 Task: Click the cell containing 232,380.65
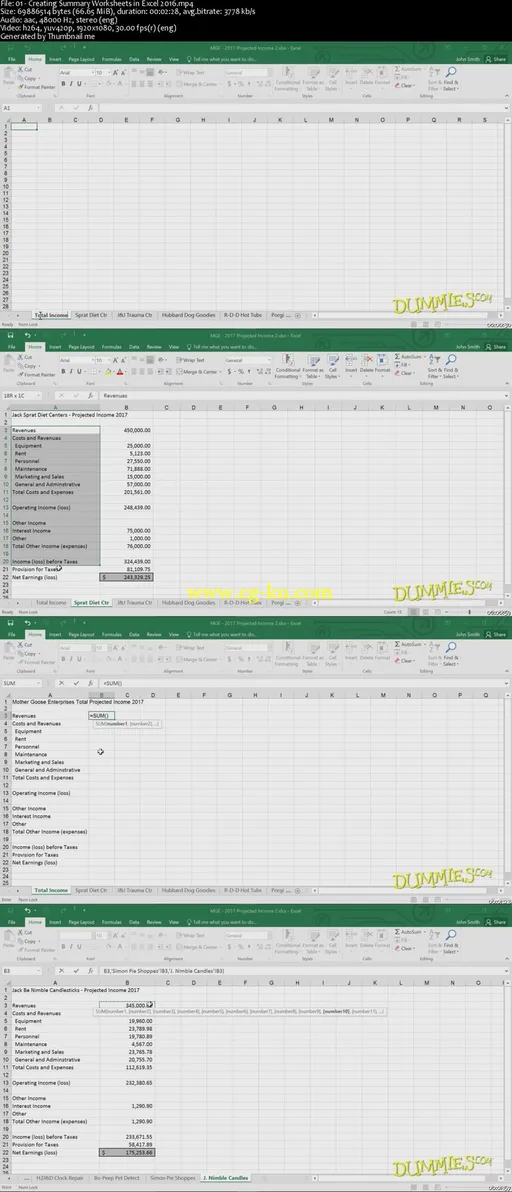coord(125,1083)
